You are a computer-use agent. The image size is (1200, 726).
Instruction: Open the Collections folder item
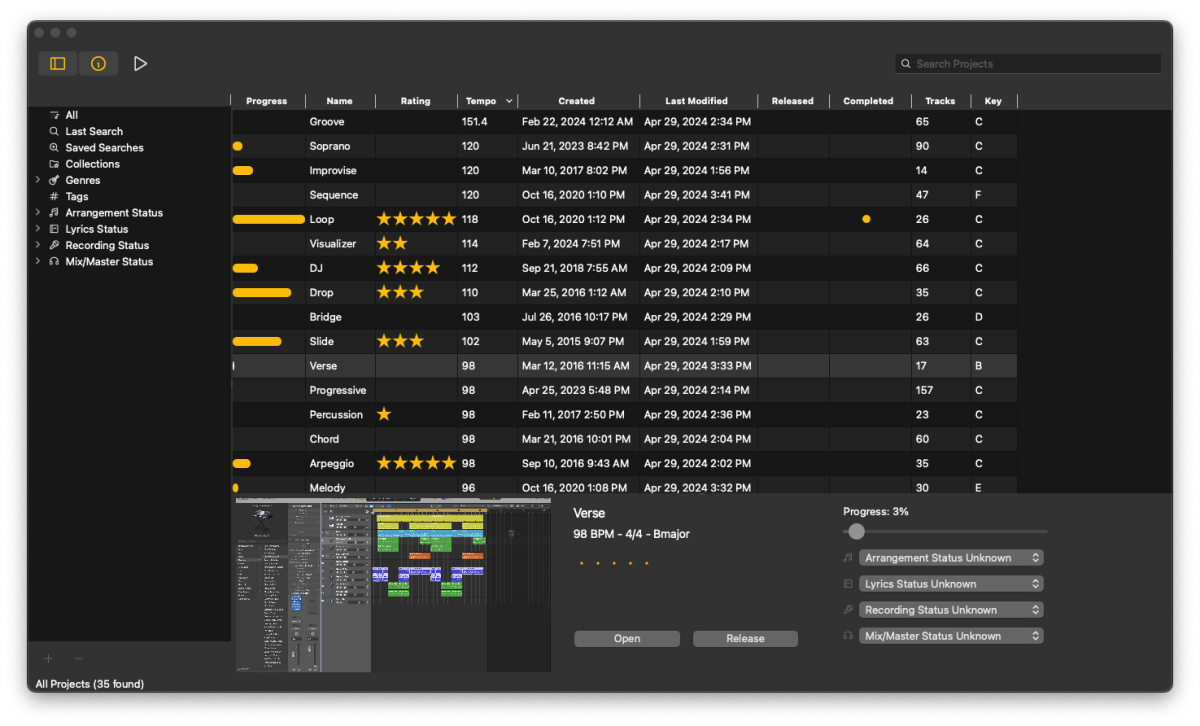coord(92,164)
